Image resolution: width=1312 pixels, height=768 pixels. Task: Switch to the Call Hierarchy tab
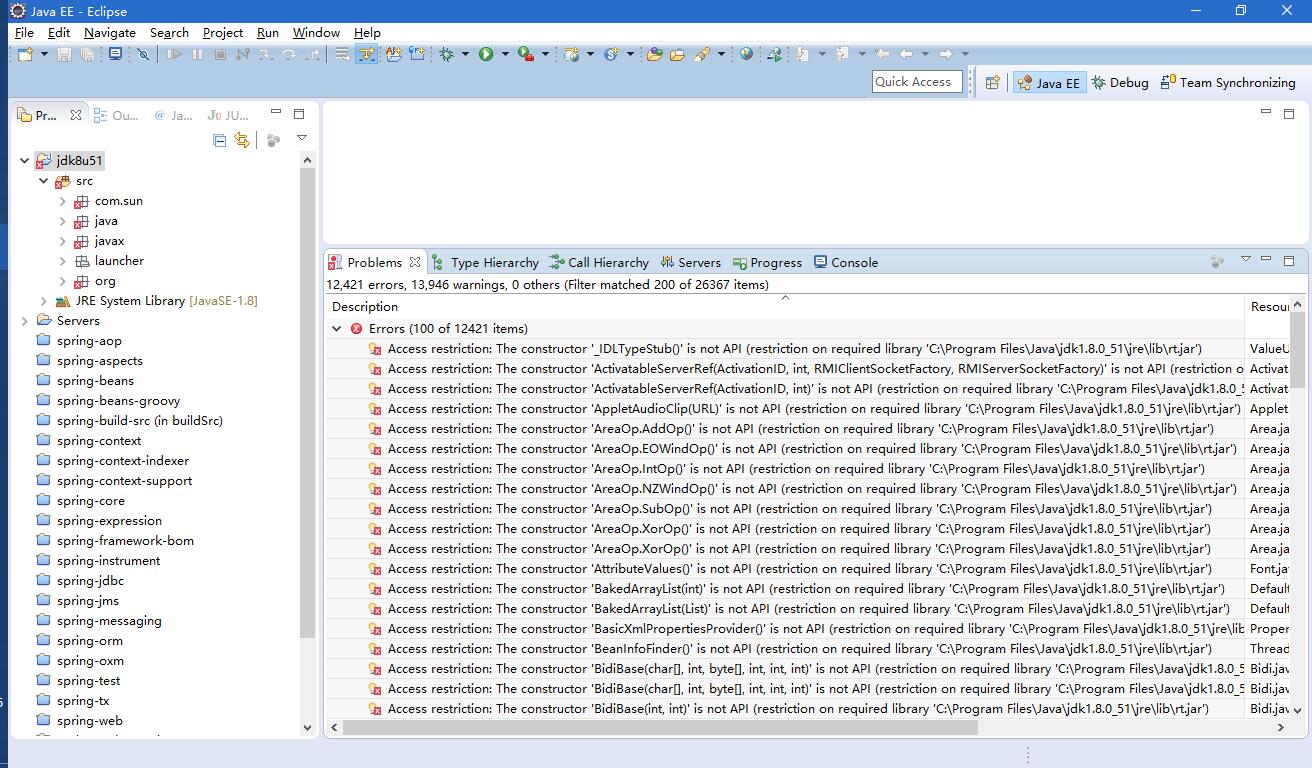(x=599, y=262)
